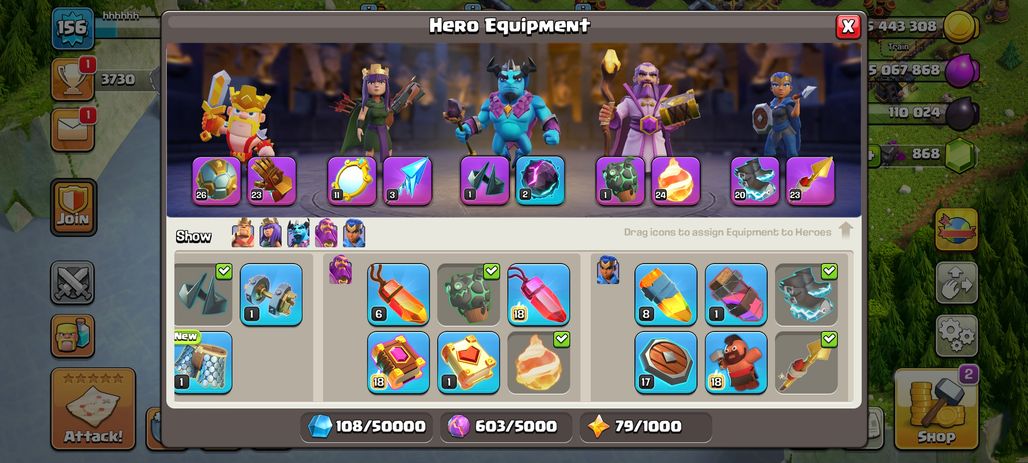The height and width of the screenshot is (463, 1028).
Task: Show only Royal Champion equipment
Action: tap(354, 233)
